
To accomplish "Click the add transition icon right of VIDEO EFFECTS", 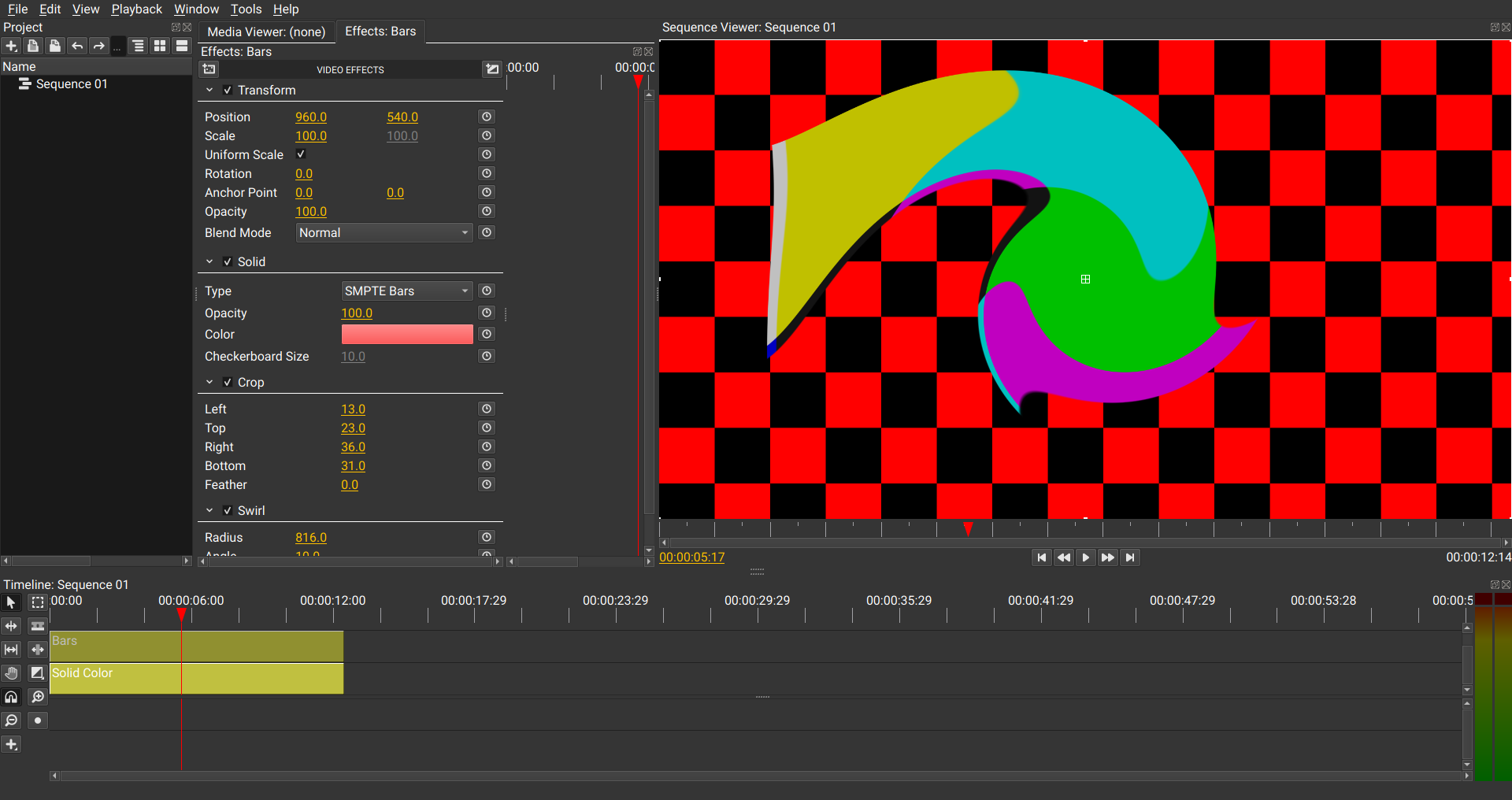I will 492,69.
